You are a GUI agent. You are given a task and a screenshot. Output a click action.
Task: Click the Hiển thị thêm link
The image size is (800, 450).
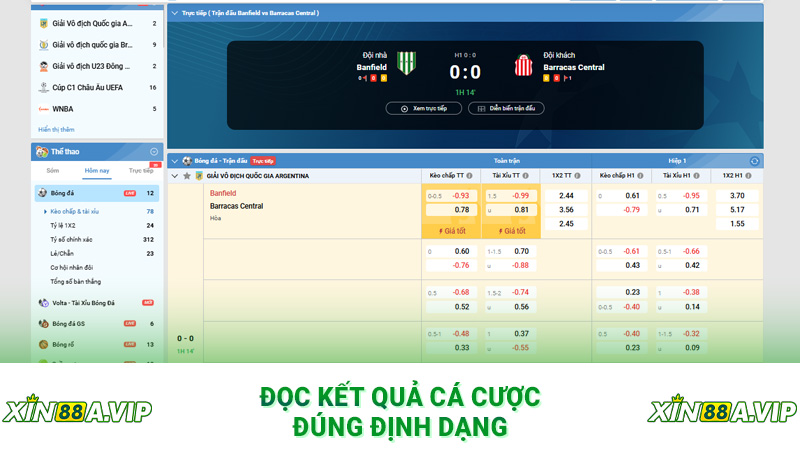[x=57, y=129]
